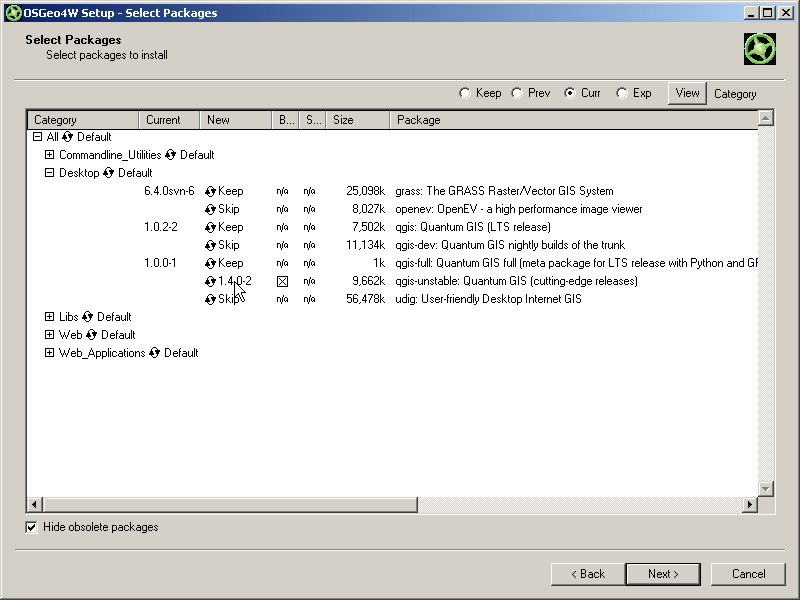This screenshot has width=800, height=600.
Task: Click the 9,662k size value
Action: click(x=368, y=281)
